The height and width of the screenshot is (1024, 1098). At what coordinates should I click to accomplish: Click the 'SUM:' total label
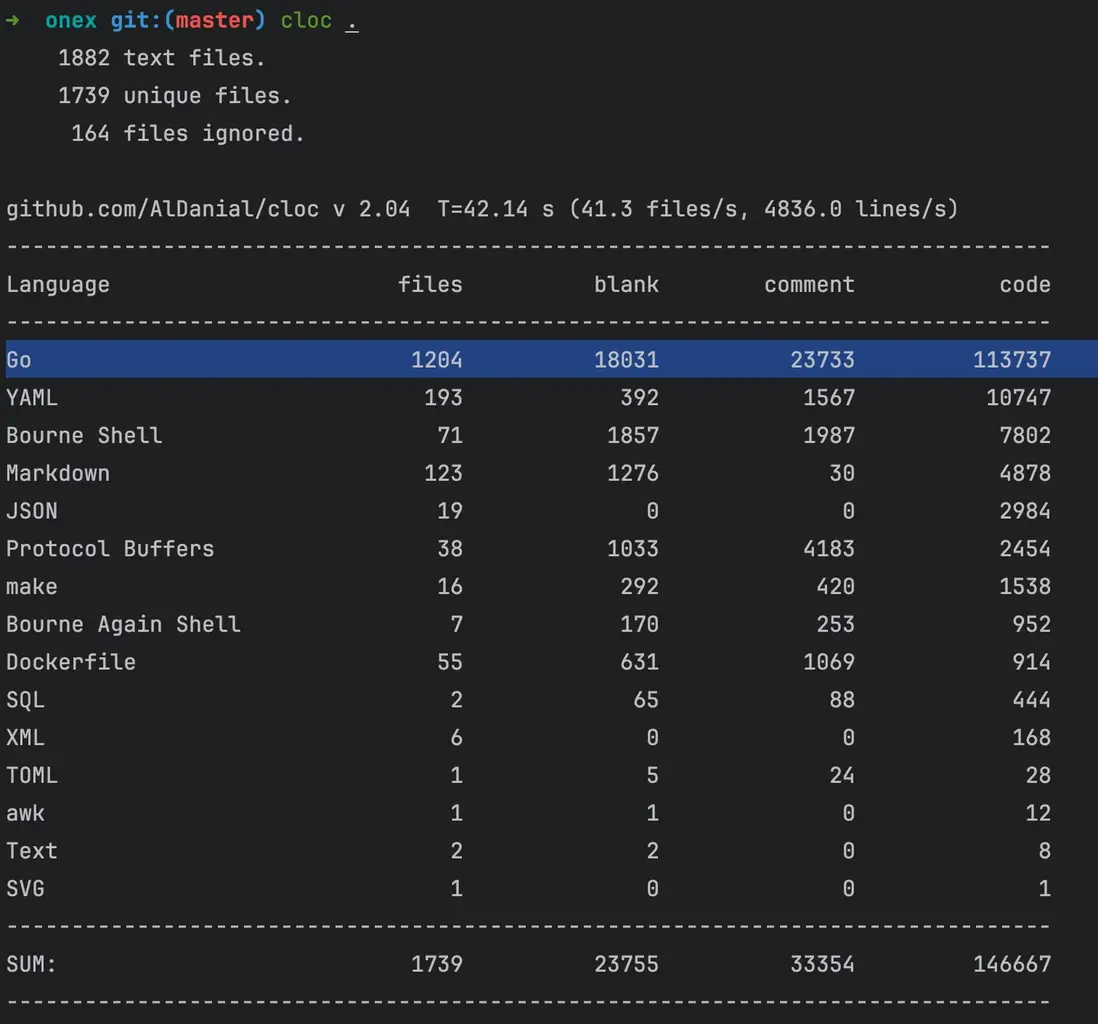[32, 964]
